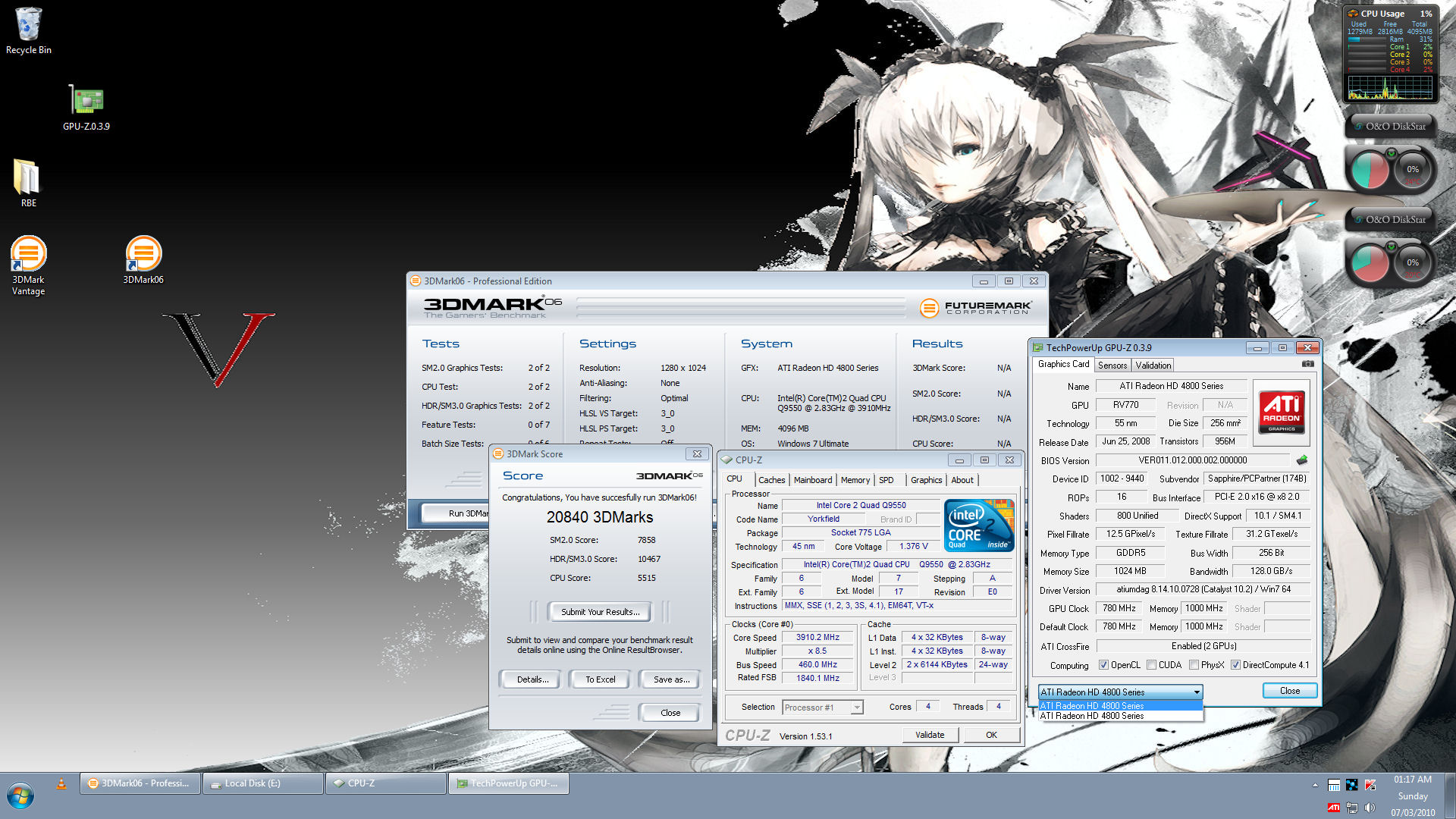1456x819 pixels.
Task: Click OK button in CPU-Z
Action: [991, 735]
